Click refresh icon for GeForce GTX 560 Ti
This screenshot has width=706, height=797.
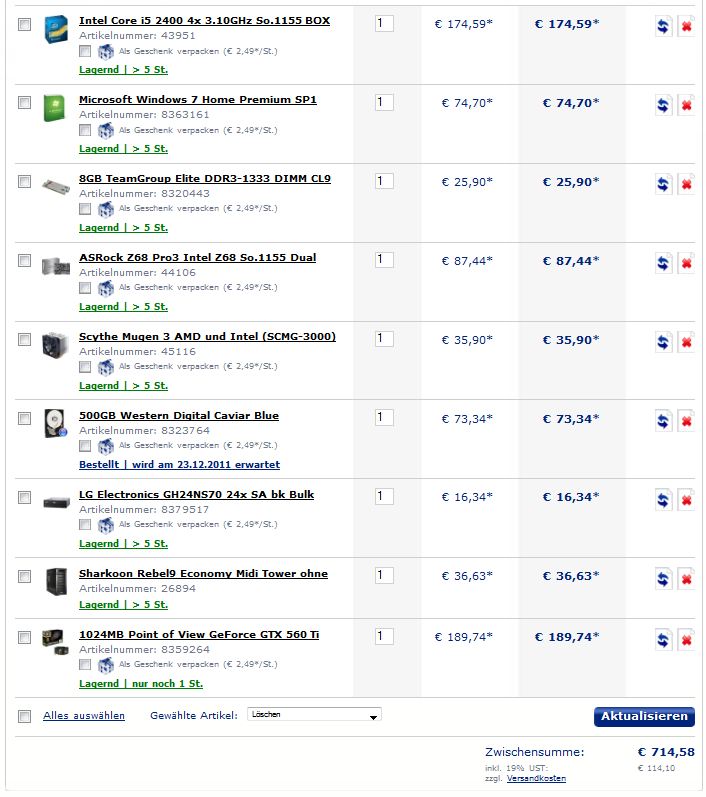tap(663, 640)
